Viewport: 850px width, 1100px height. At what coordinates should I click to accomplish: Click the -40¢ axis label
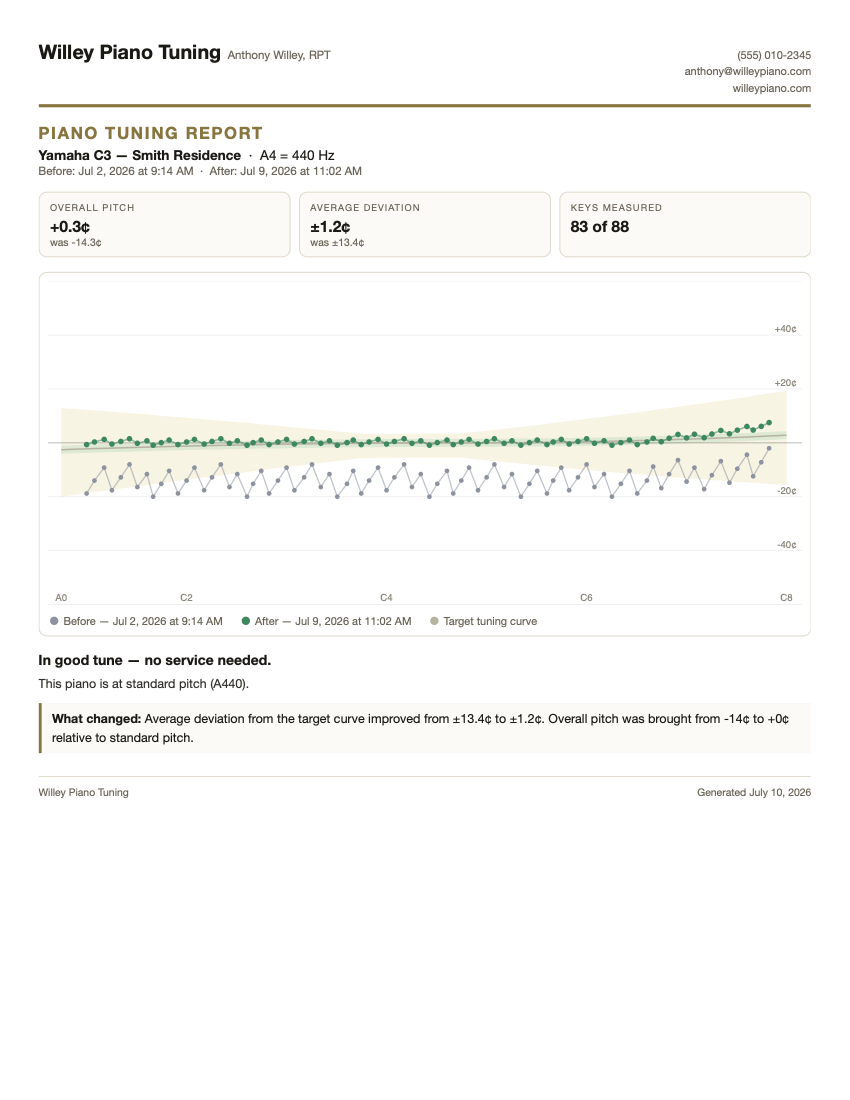pyautogui.click(x=787, y=545)
